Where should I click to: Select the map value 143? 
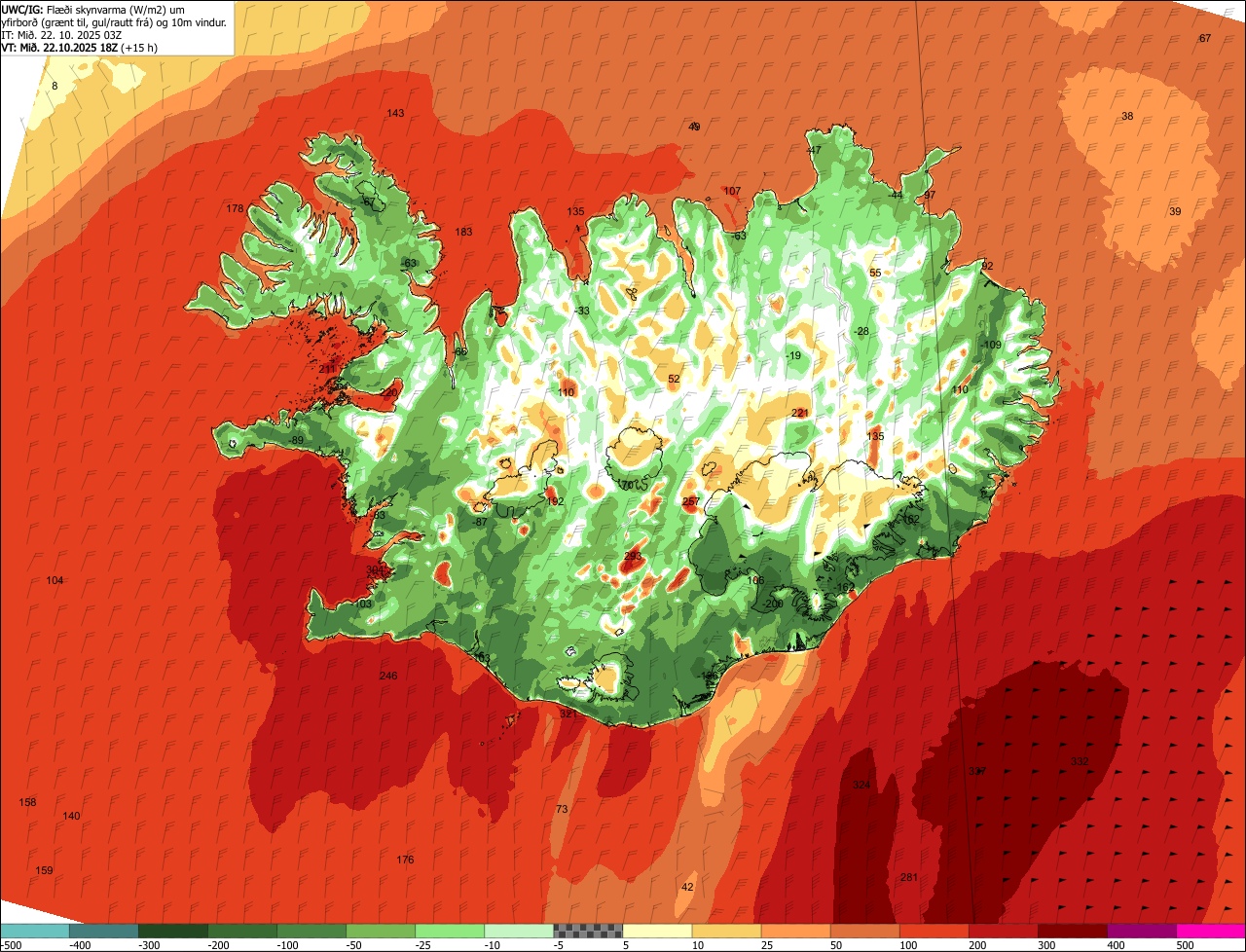coord(395,114)
